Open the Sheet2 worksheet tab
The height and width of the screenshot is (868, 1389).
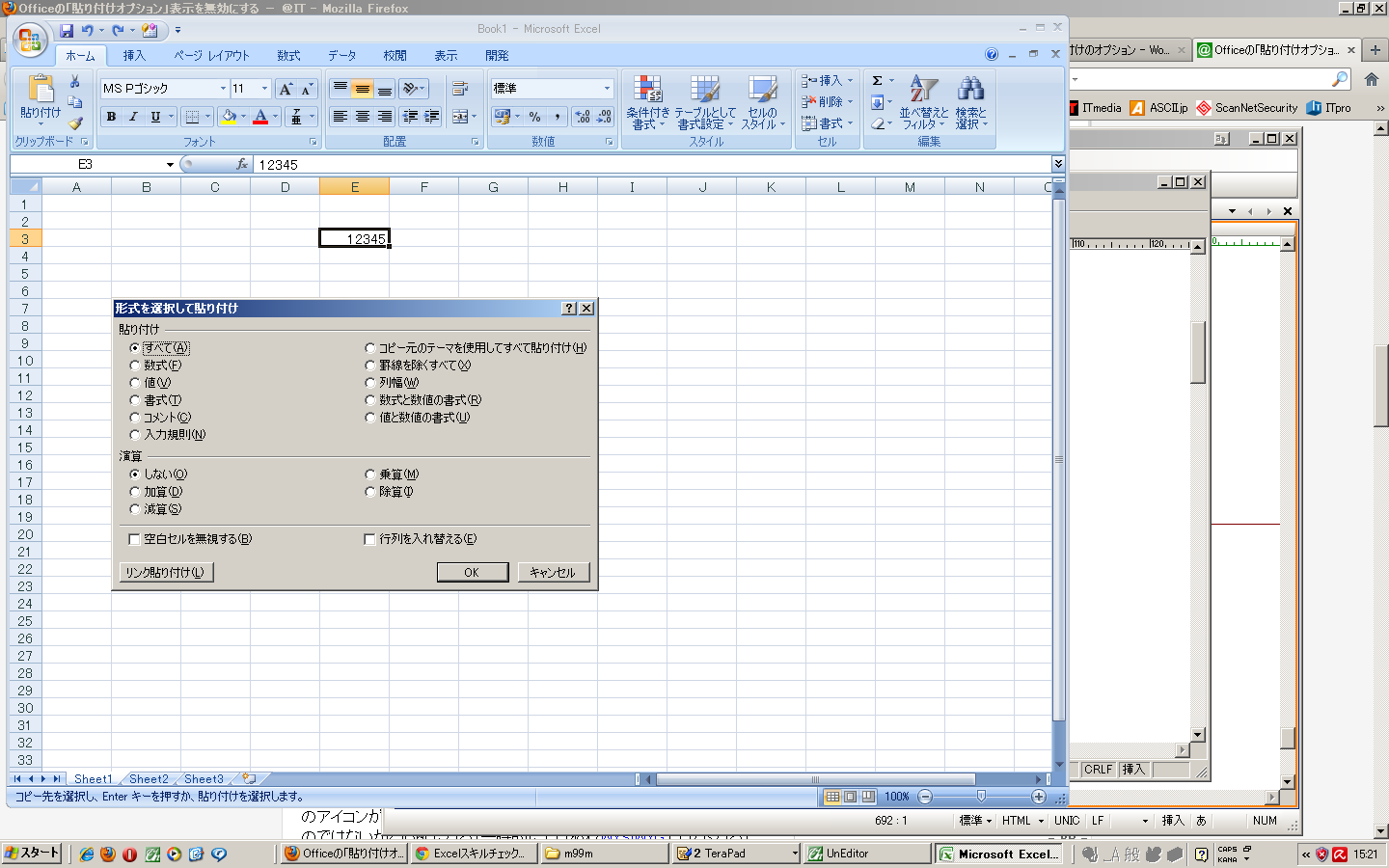(149, 779)
